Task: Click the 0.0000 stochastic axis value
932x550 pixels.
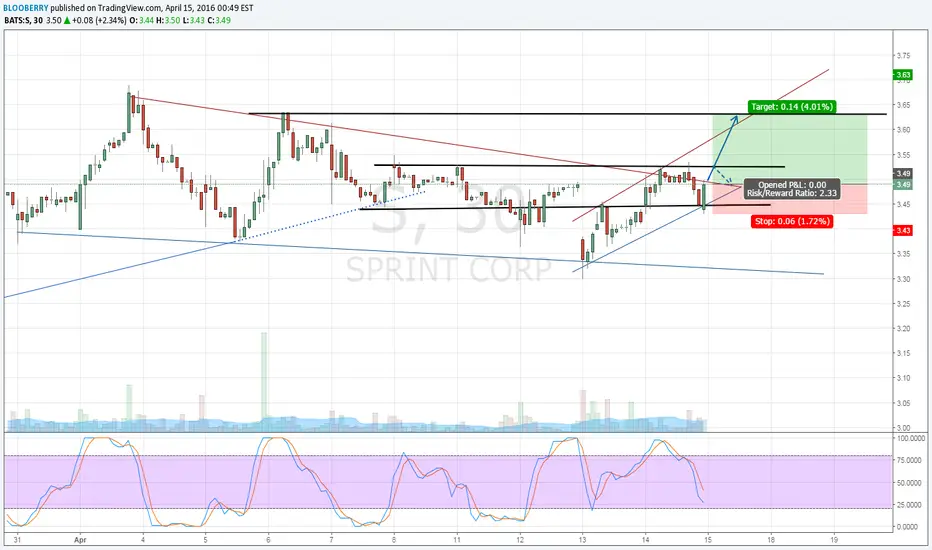Action: click(x=909, y=527)
